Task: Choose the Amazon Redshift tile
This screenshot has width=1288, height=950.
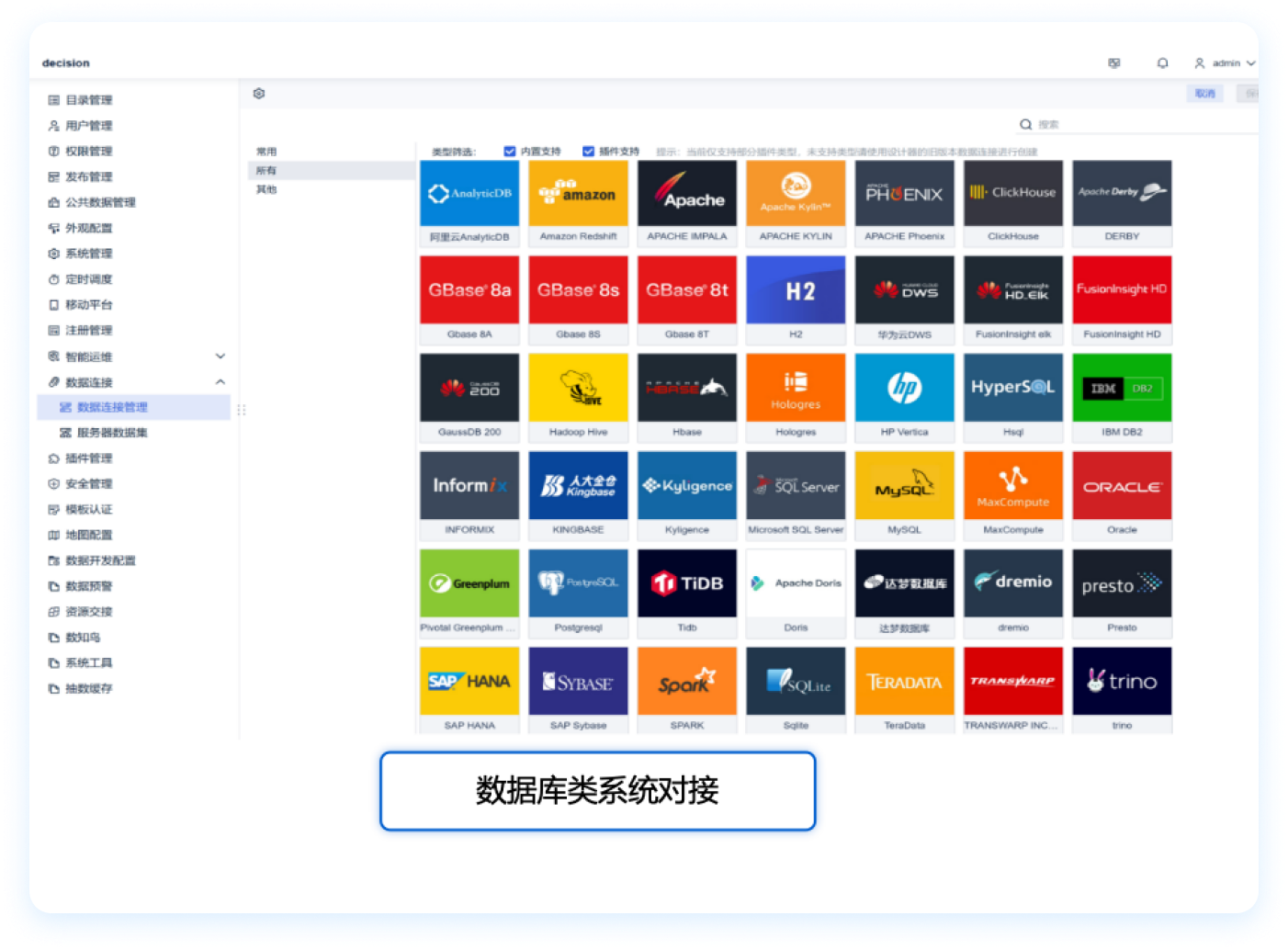Action: 578,203
